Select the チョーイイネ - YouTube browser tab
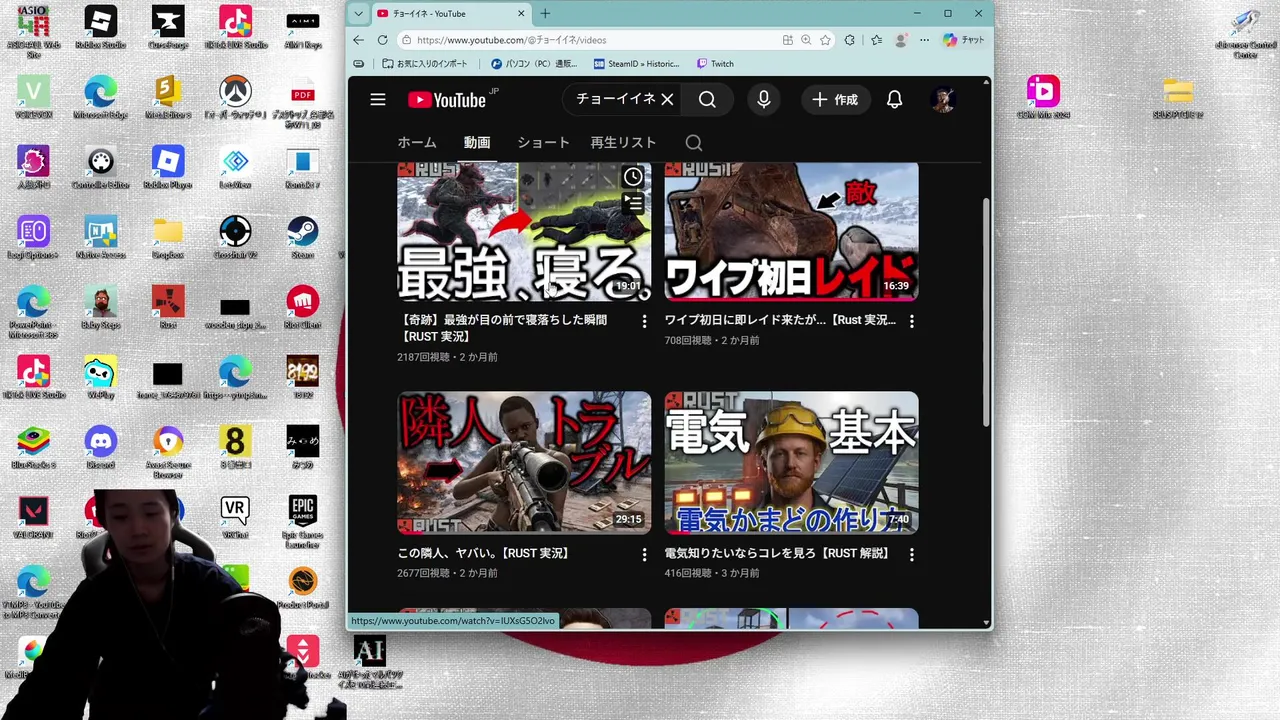 [451, 14]
